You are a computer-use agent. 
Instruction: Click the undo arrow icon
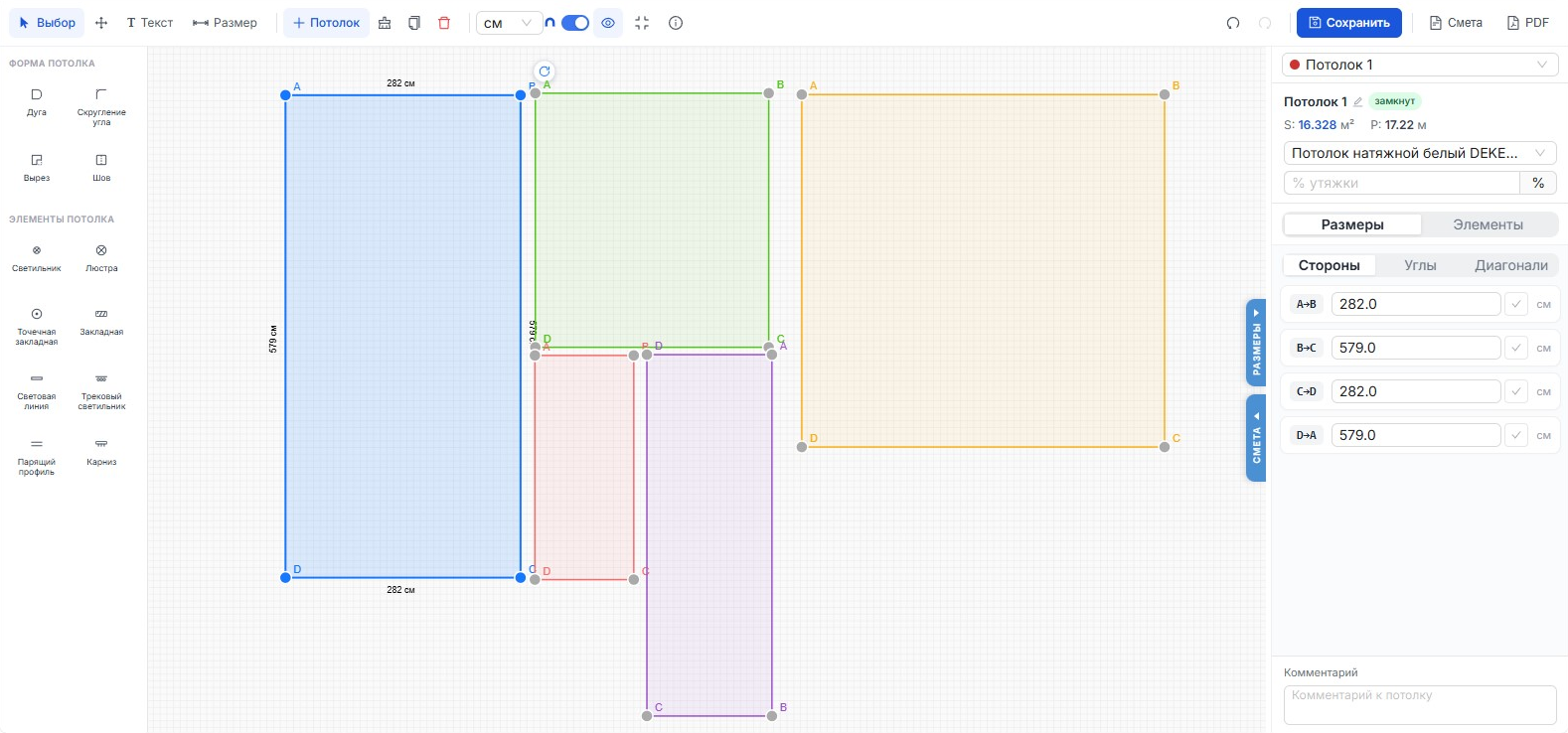click(x=1233, y=23)
